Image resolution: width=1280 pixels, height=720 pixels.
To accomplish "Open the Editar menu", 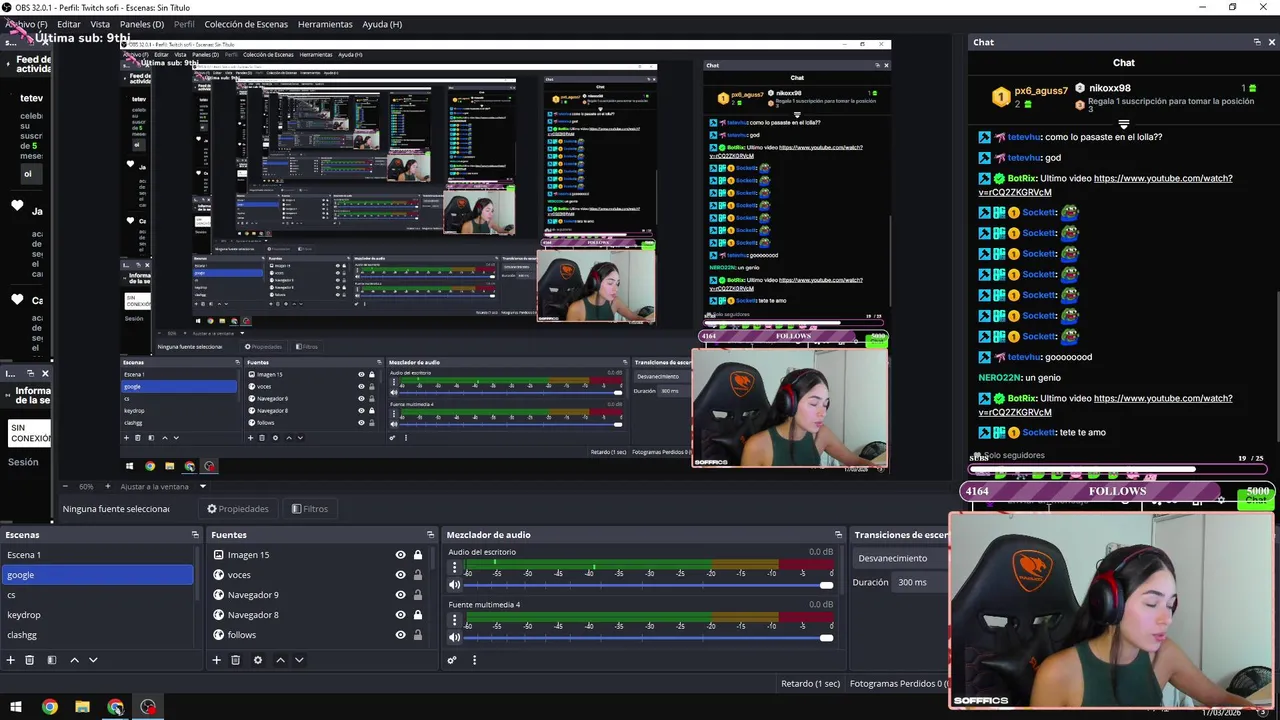I will pyautogui.click(x=69, y=24).
